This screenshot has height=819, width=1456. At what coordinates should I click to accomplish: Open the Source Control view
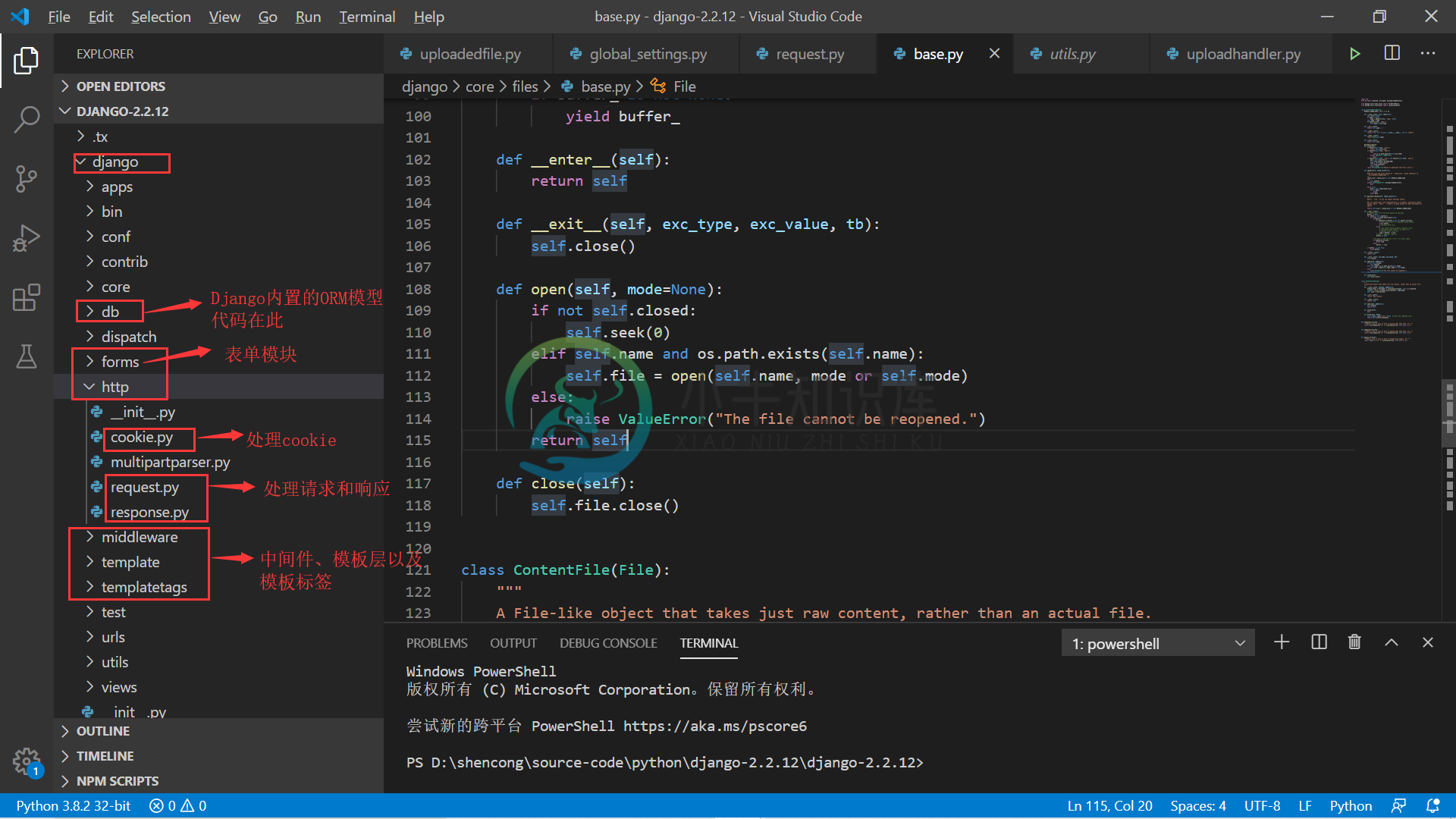27,179
